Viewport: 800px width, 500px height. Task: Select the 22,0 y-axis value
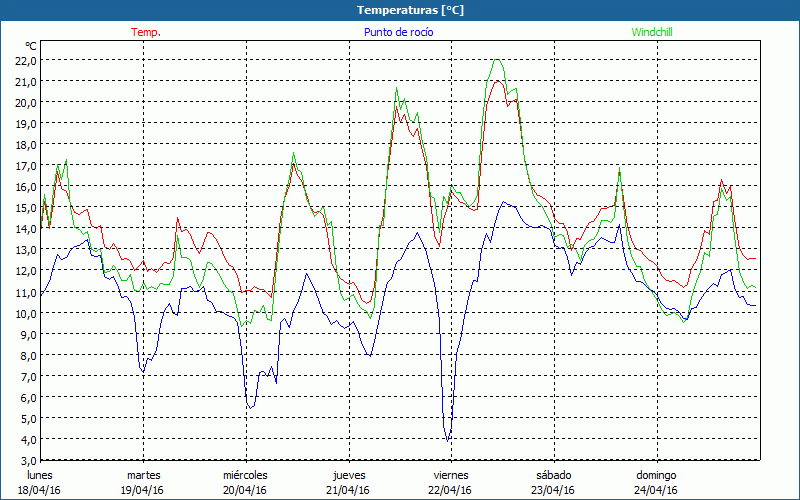click(x=26, y=60)
